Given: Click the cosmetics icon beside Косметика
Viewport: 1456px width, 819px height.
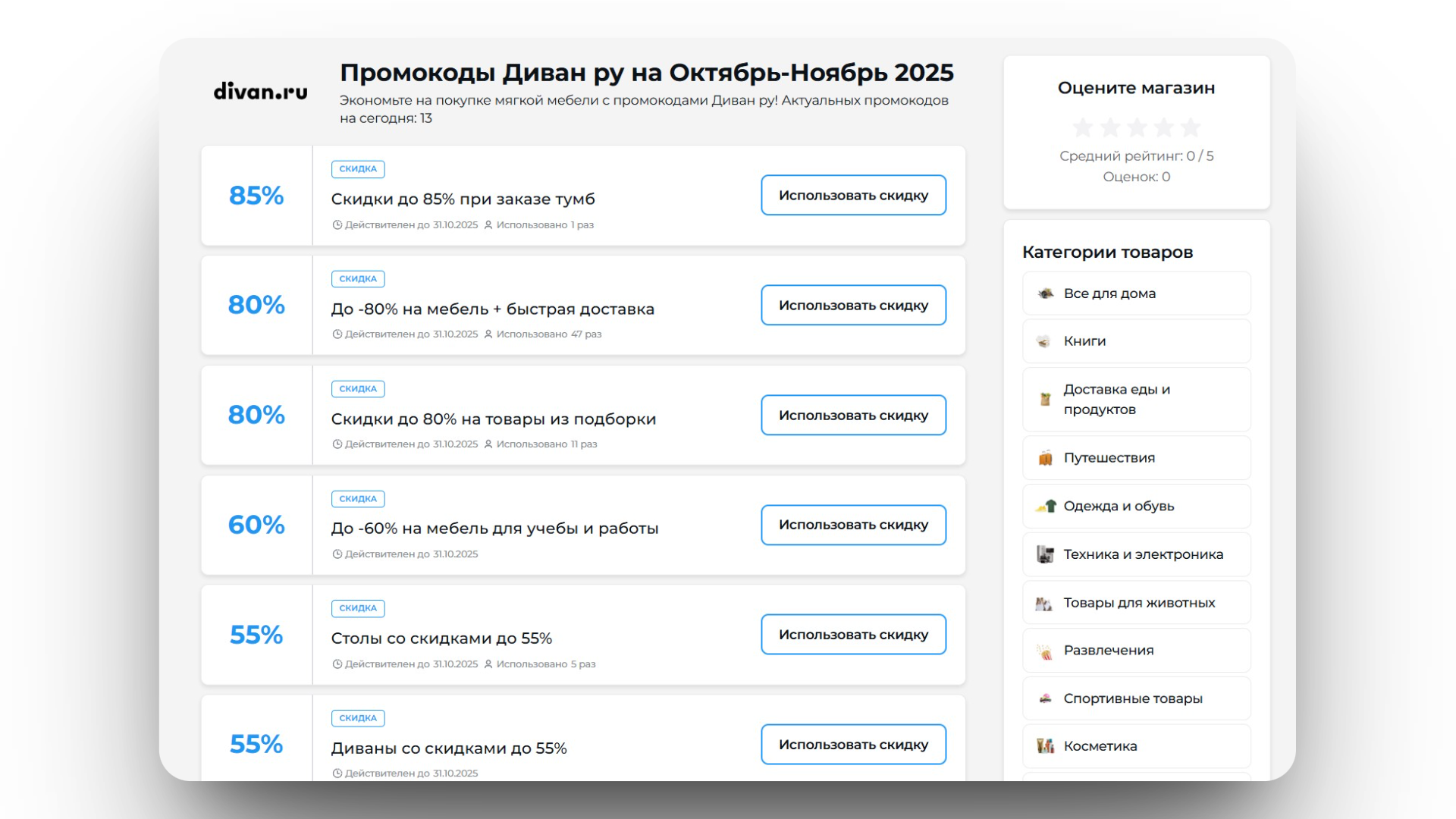Looking at the screenshot, I should click(x=1046, y=746).
